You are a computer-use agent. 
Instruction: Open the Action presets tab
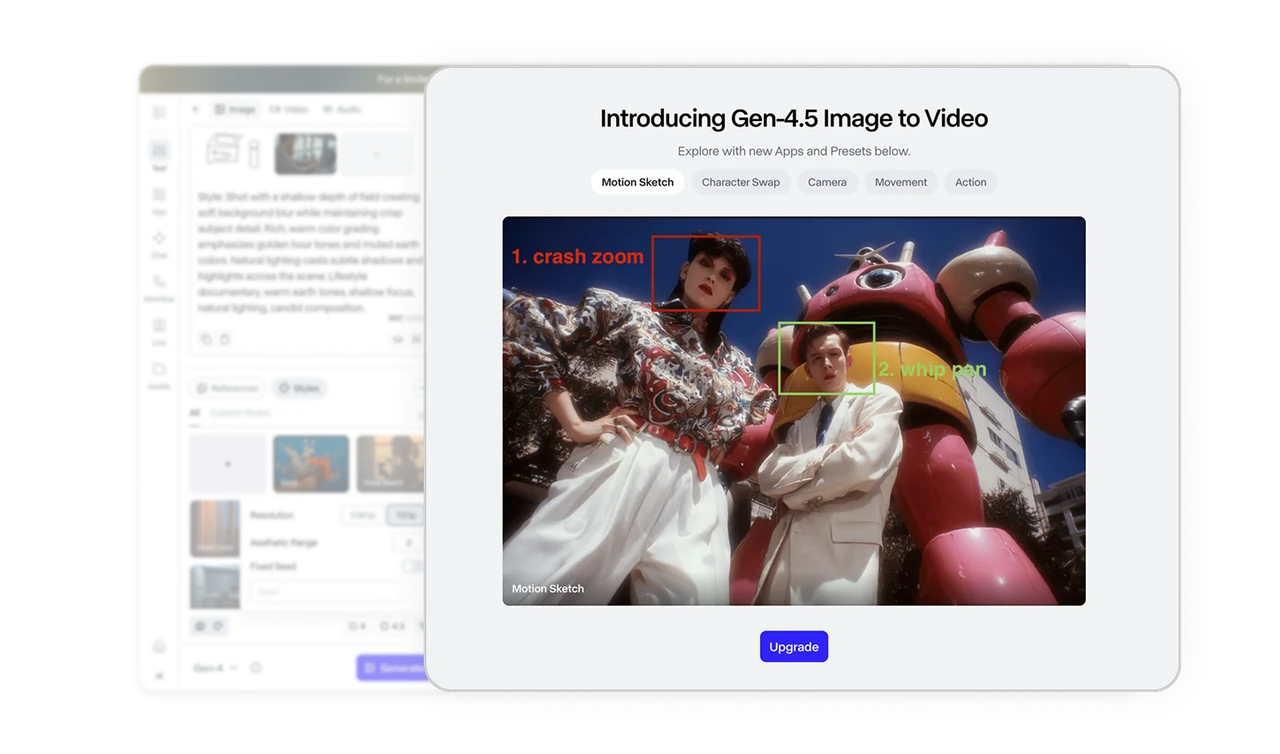(970, 182)
